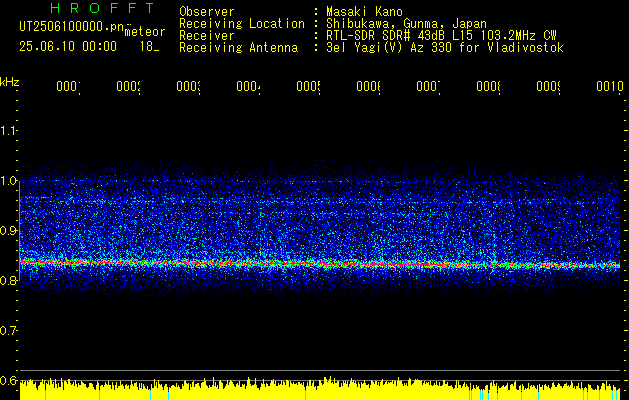Click the receiver info RTL-SDR SDR# 43dB
This screenshot has width=629, height=400.
pyautogui.click(x=387, y=36)
